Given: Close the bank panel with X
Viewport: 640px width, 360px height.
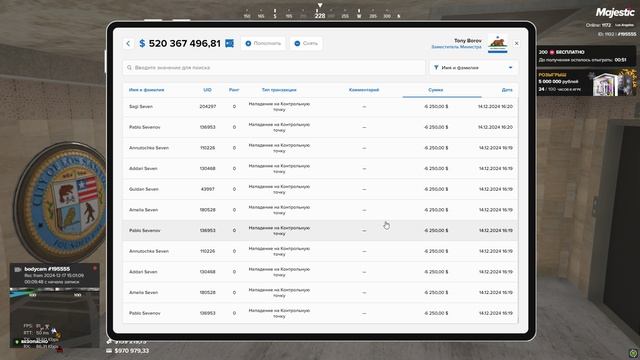Looking at the screenshot, I should pyautogui.click(x=516, y=43).
